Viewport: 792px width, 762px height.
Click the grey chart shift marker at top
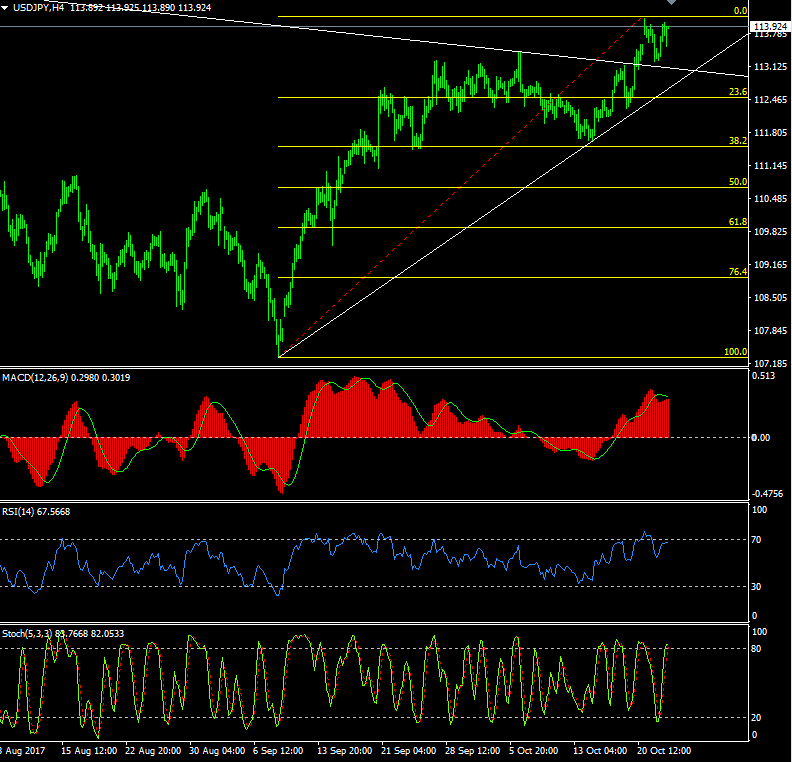(671, 3)
